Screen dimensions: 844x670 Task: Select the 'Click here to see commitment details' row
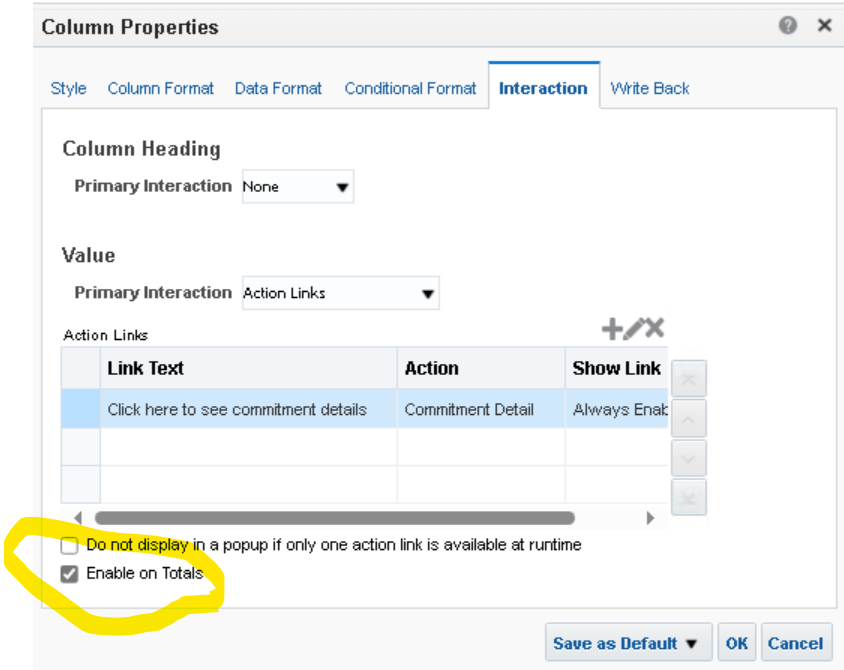364,410
